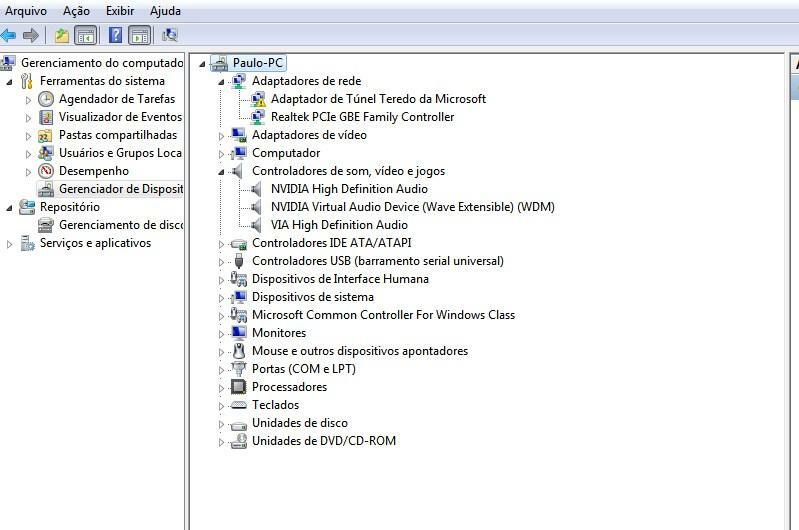Select Controladores USB (barramento serial universal) label
The height and width of the screenshot is (530, 799).
click(378, 261)
